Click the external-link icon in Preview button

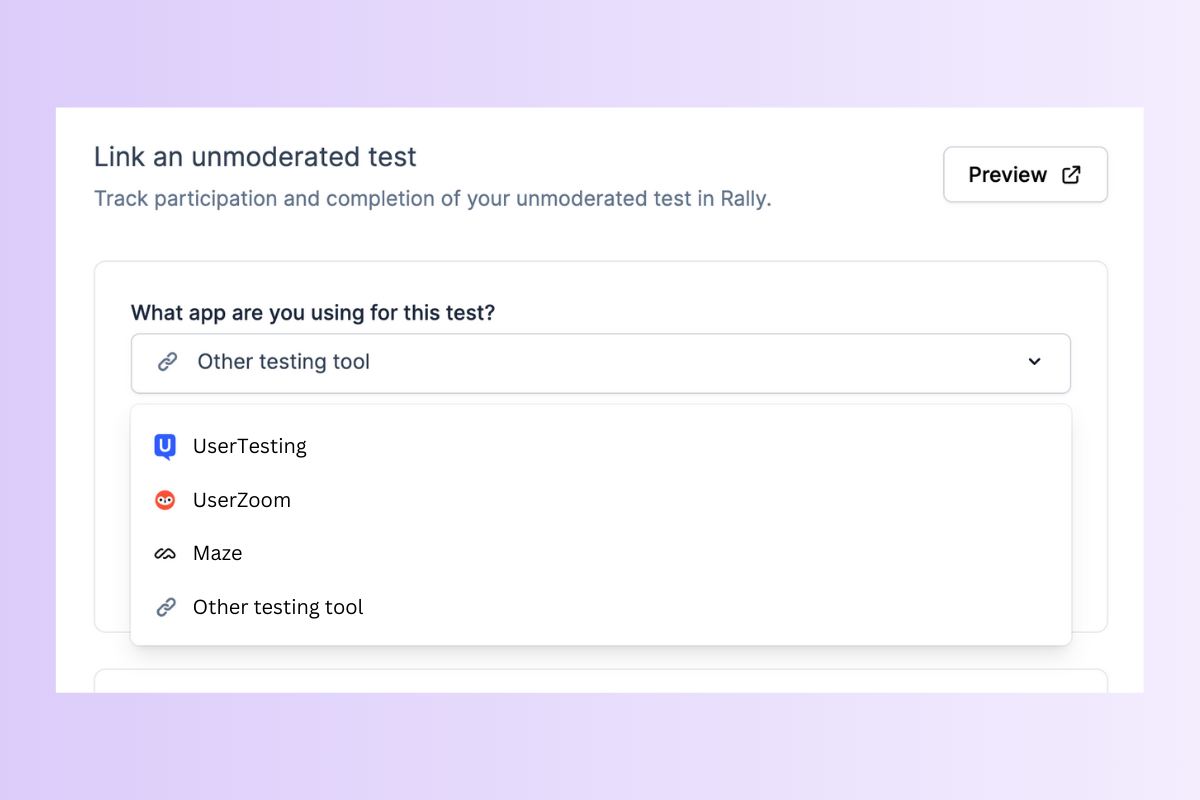click(x=1071, y=174)
